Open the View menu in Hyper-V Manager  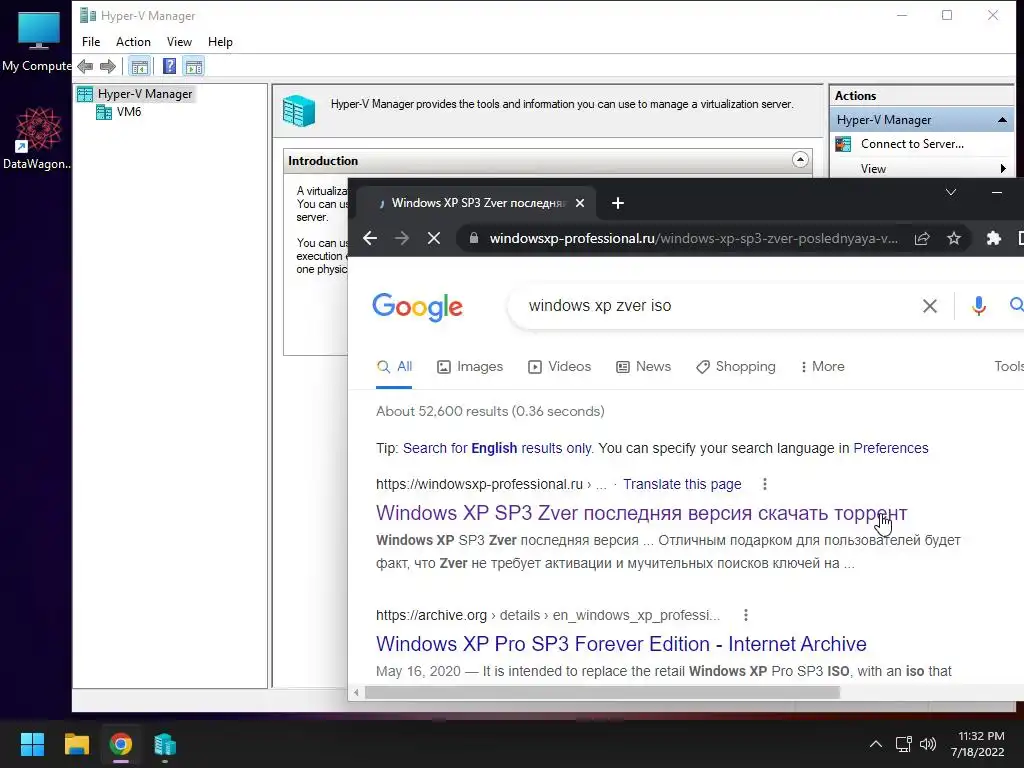179,42
